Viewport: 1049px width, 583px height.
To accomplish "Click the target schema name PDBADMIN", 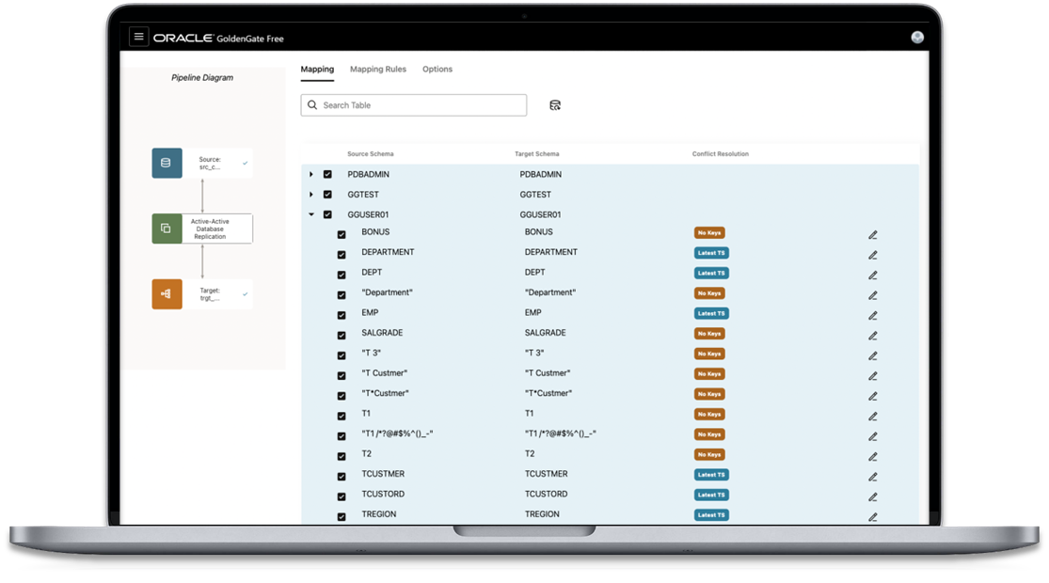I will (541, 174).
